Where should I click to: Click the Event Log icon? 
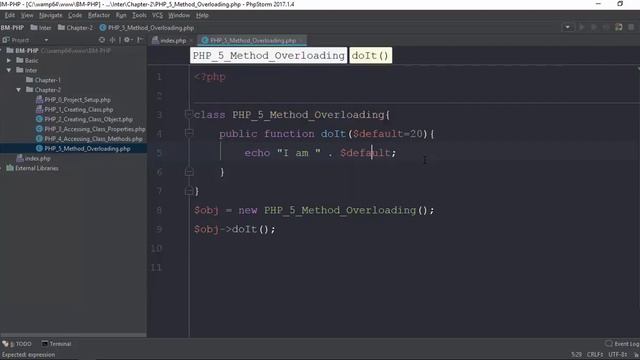click(x=609, y=344)
